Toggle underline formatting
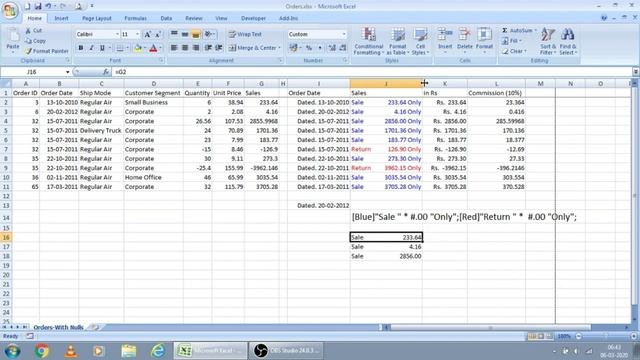The width and height of the screenshot is (640, 360). [x=102, y=48]
